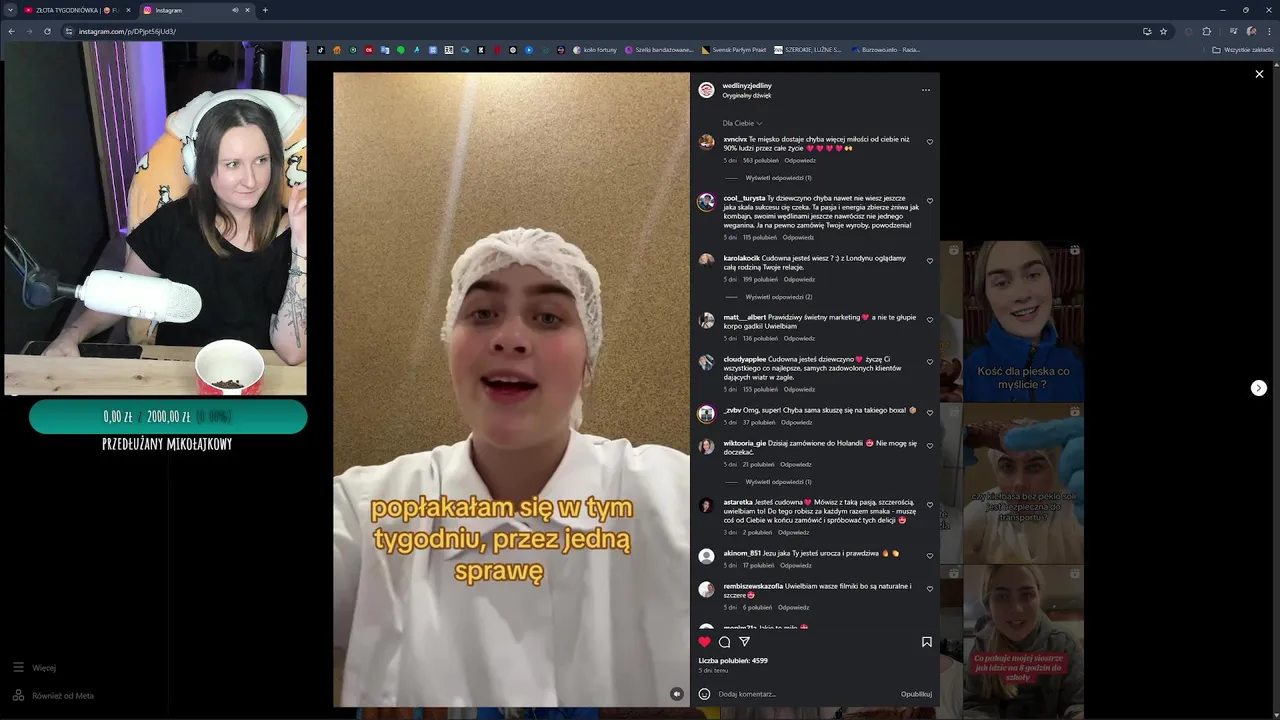Reply to xvncivx's comment via 'Odpowiedz'
The height and width of the screenshot is (720, 1280).
pos(800,160)
